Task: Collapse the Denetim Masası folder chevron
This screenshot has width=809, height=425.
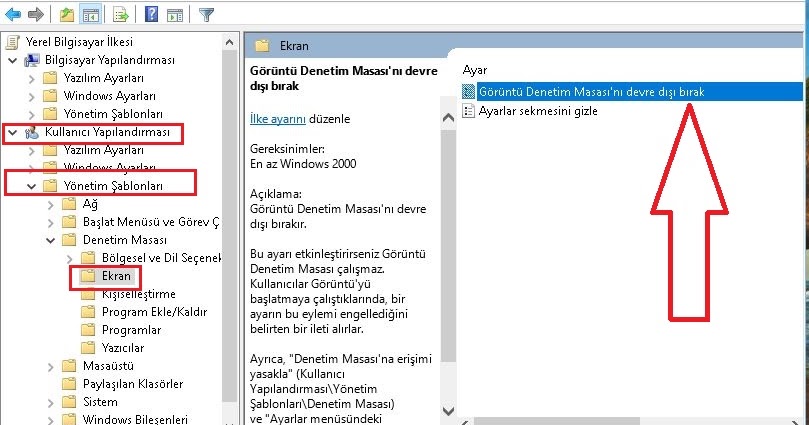Action: [x=51, y=240]
